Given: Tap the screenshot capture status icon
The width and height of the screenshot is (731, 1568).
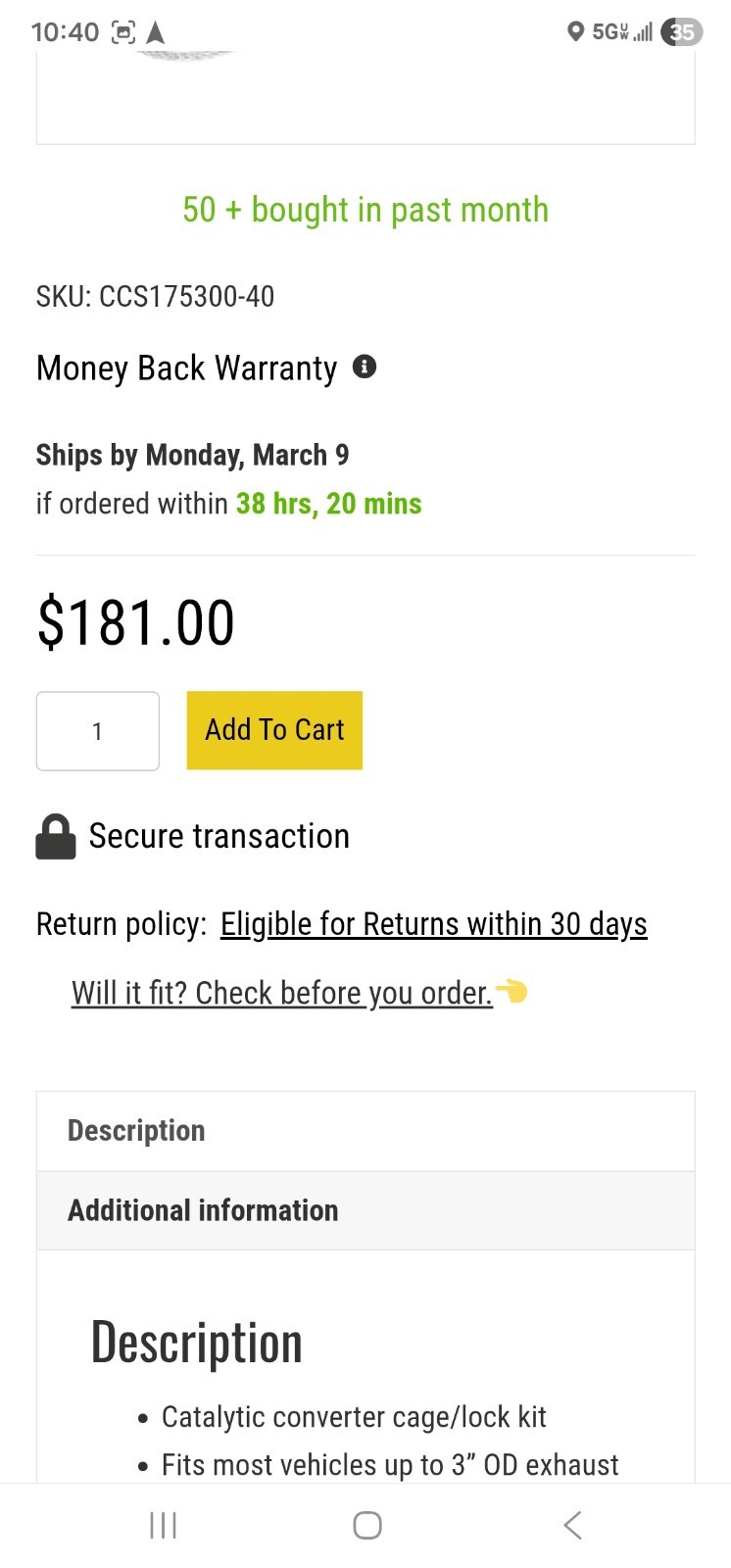Looking at the screenshot, I should click(x=123, y=32).
